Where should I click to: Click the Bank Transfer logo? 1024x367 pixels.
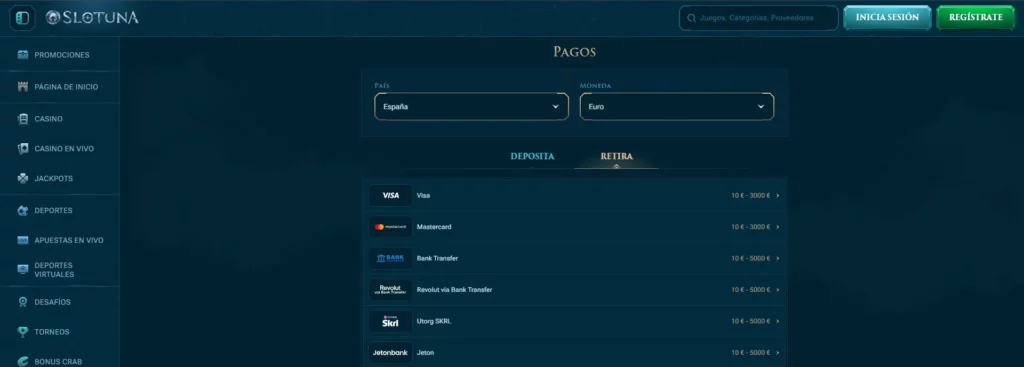pyautogui.click(x=391, y=258)
